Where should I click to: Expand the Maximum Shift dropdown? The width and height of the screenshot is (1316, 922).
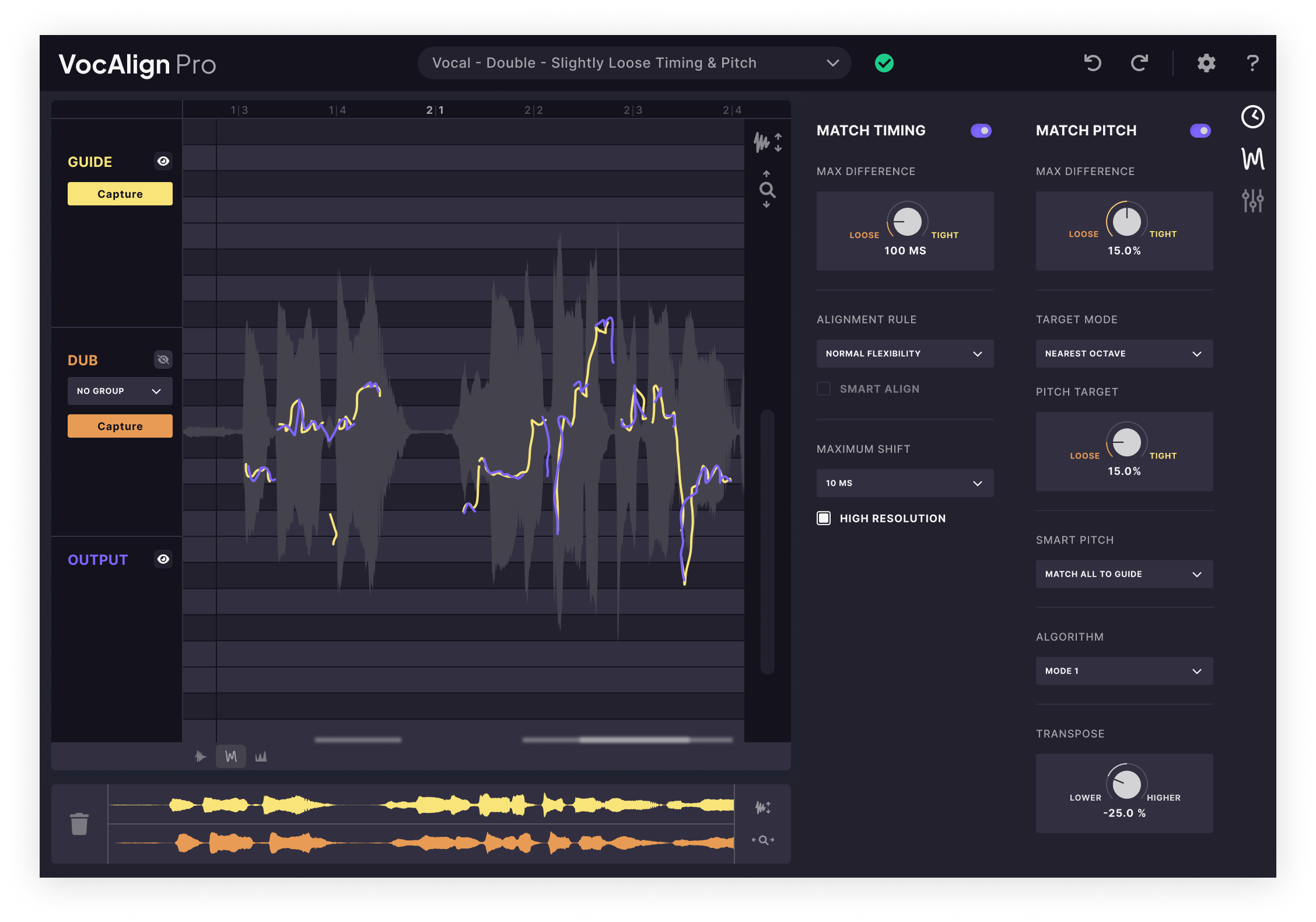coord(905,483)
